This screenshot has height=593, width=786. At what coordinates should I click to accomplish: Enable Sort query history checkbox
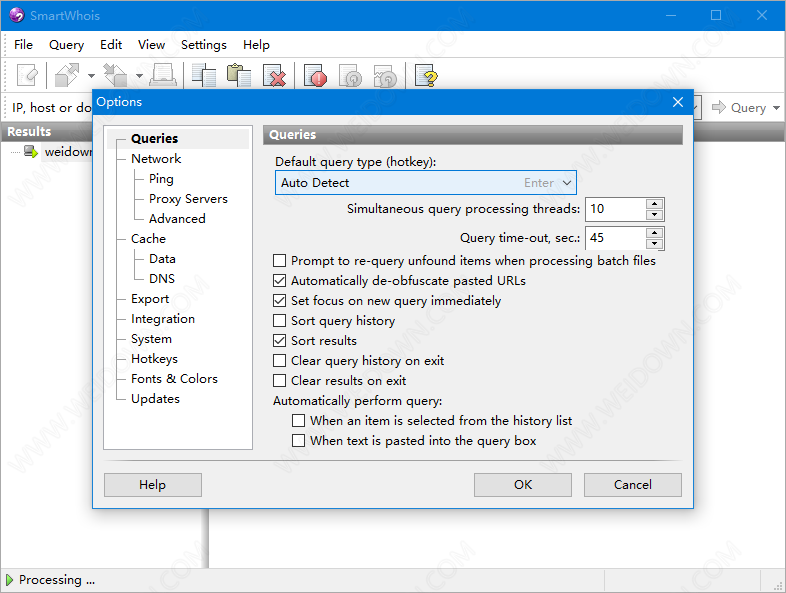280,321
